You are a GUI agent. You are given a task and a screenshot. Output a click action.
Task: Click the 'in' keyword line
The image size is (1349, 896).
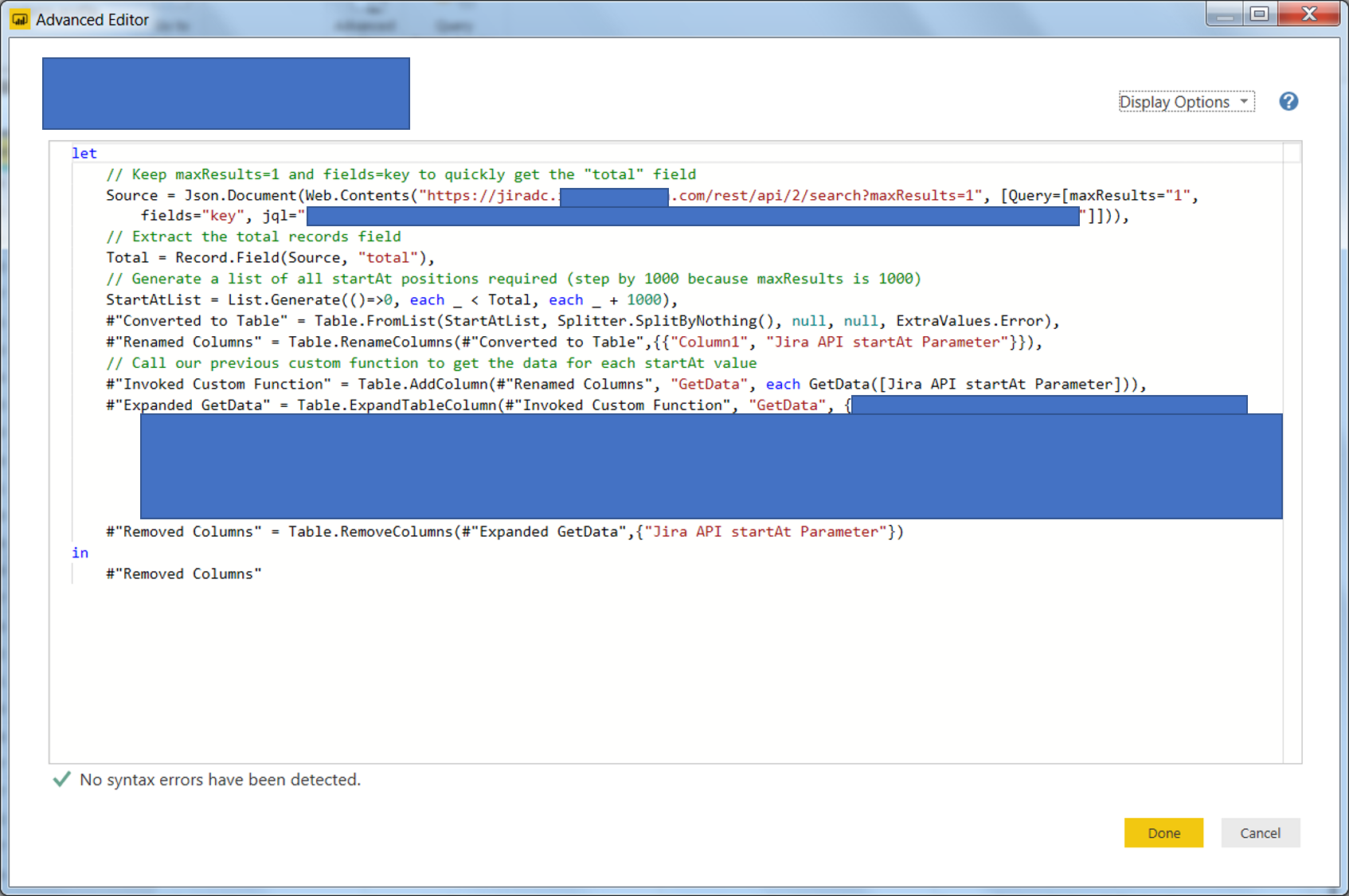pyautogui.click(x=80, y=553)
